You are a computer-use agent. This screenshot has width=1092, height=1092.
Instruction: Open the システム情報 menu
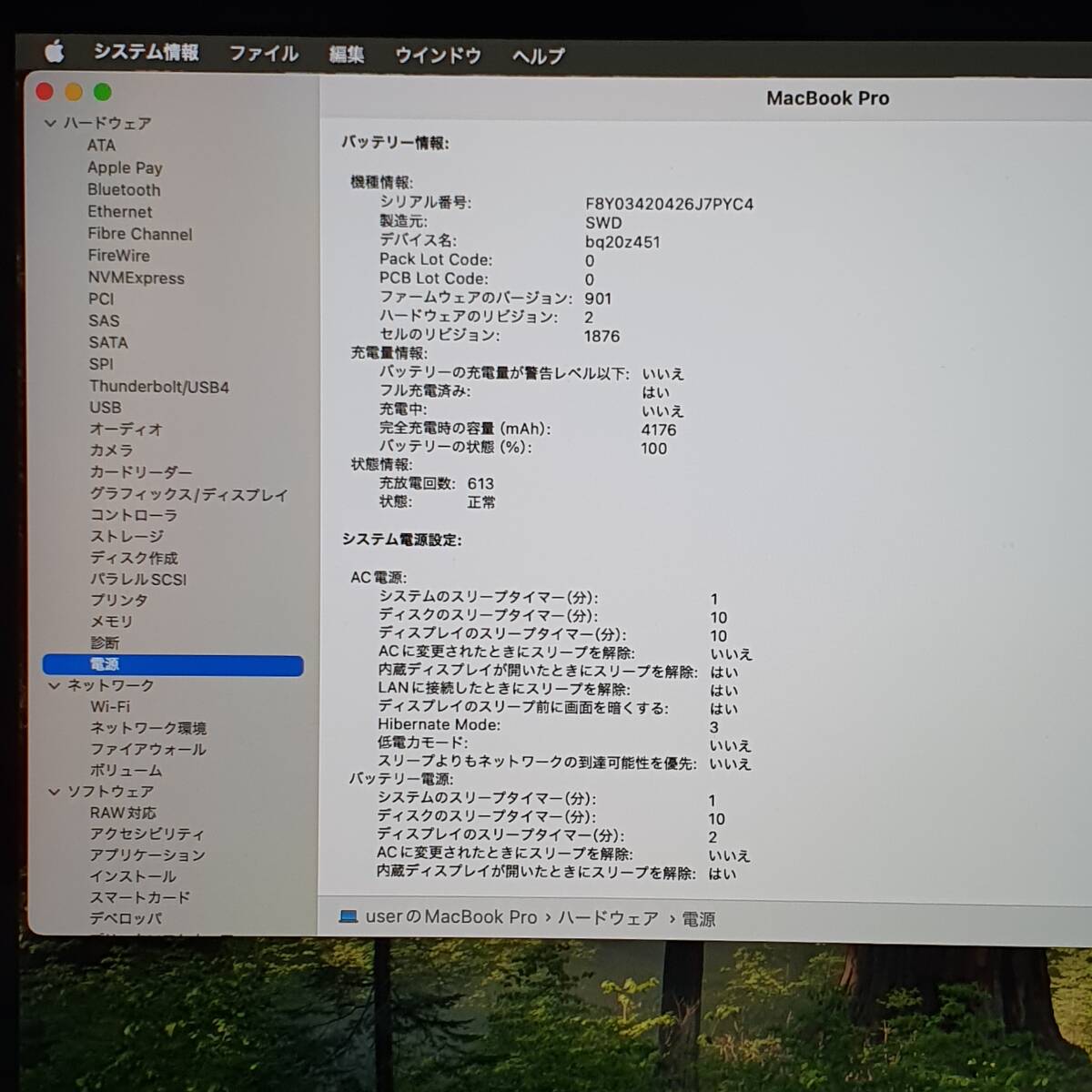147,52
